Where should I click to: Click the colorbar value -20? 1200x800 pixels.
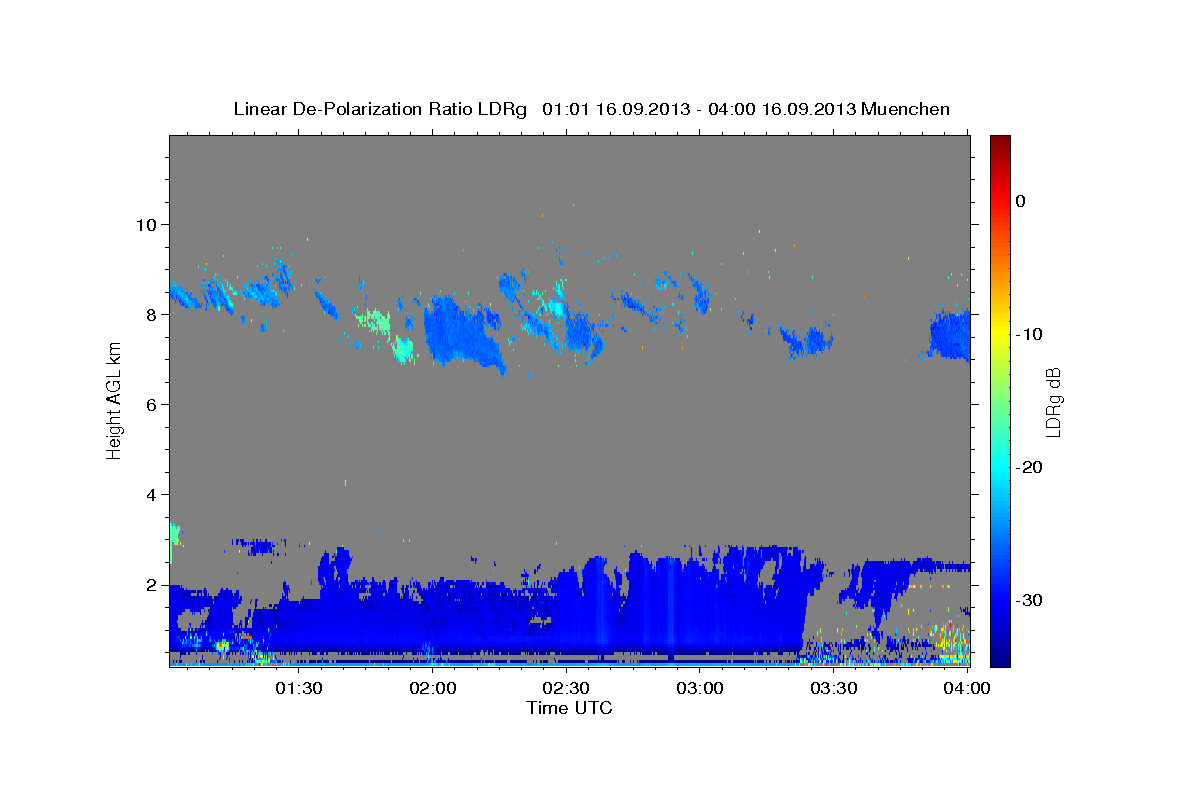[1029, 467]
